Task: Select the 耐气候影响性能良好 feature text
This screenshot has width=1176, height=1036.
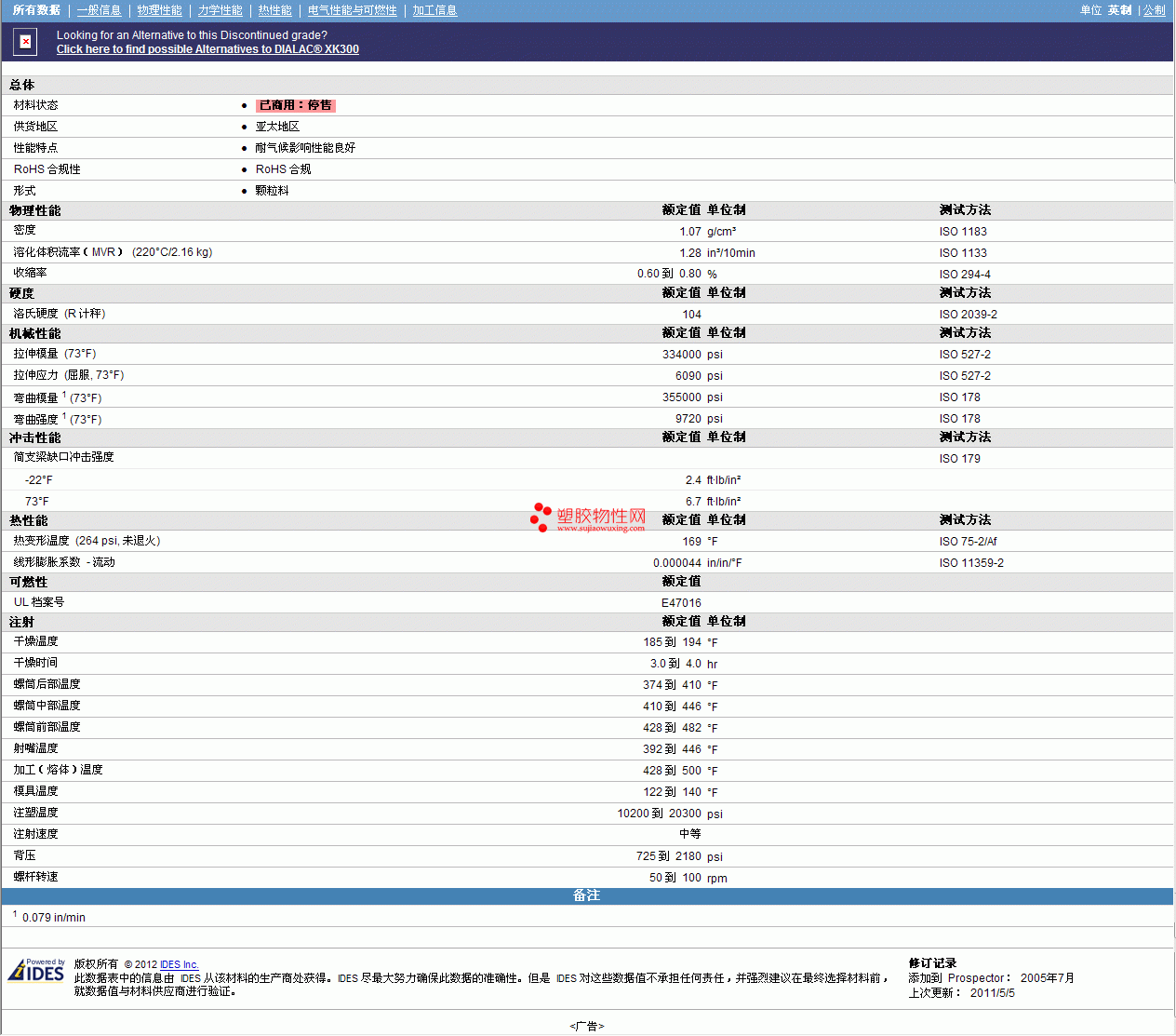Action: 305,148
